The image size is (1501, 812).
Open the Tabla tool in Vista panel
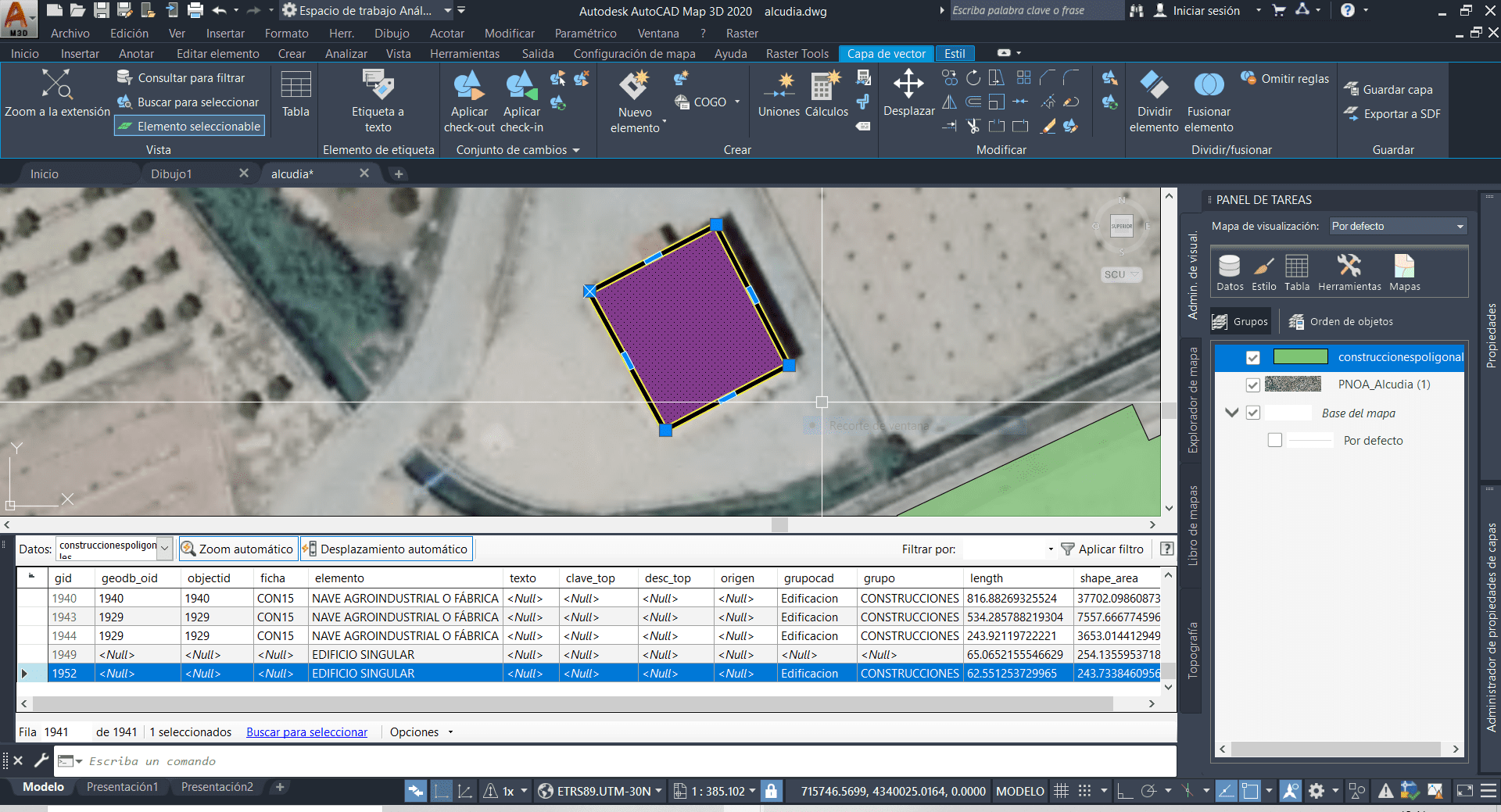click(x=295, y=95)
